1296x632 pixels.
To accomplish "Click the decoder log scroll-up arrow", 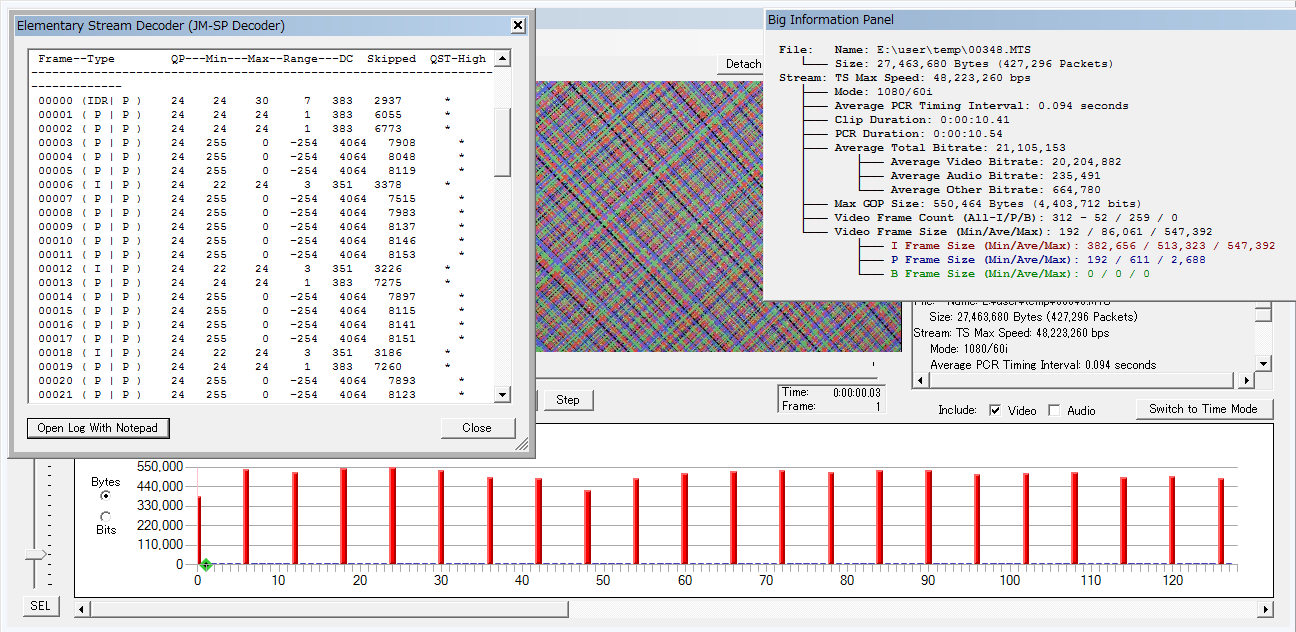I will point(502,59).
